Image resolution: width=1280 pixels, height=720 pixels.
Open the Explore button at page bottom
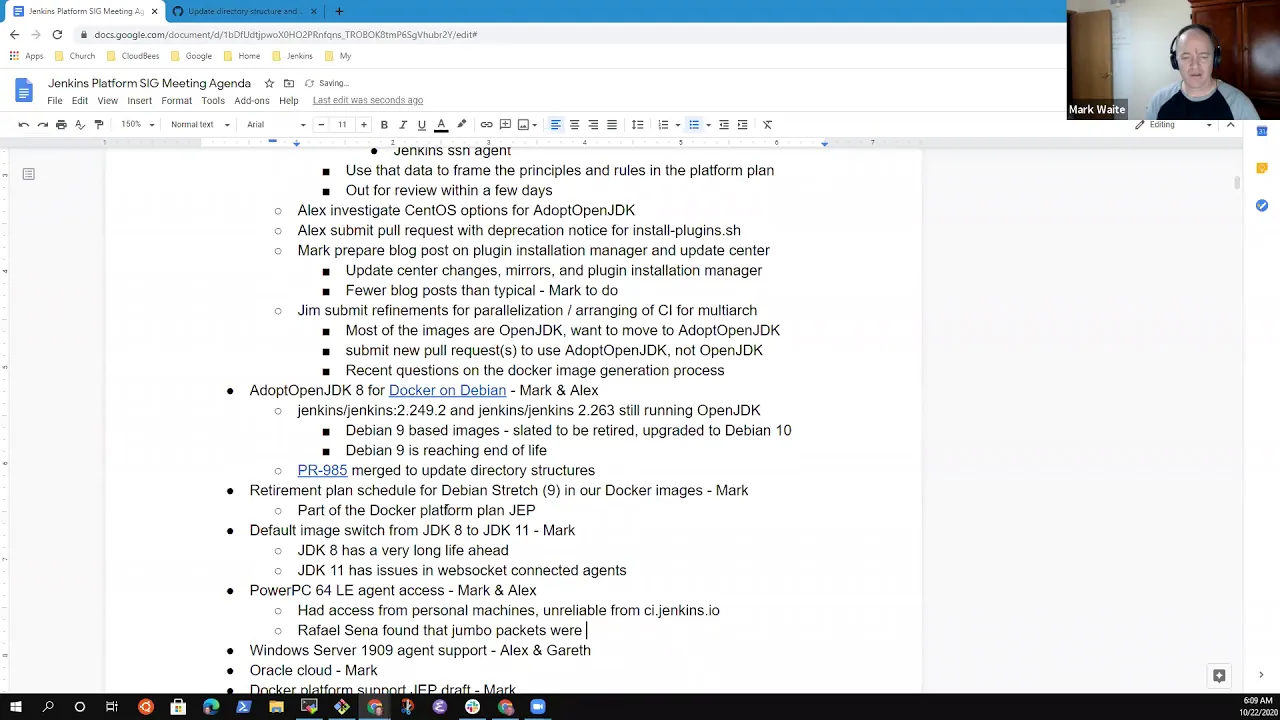click(1219, 676)
